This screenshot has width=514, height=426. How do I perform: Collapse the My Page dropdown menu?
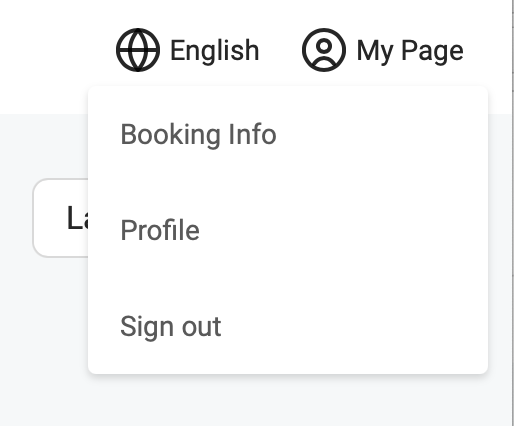(x=383, y=50)
